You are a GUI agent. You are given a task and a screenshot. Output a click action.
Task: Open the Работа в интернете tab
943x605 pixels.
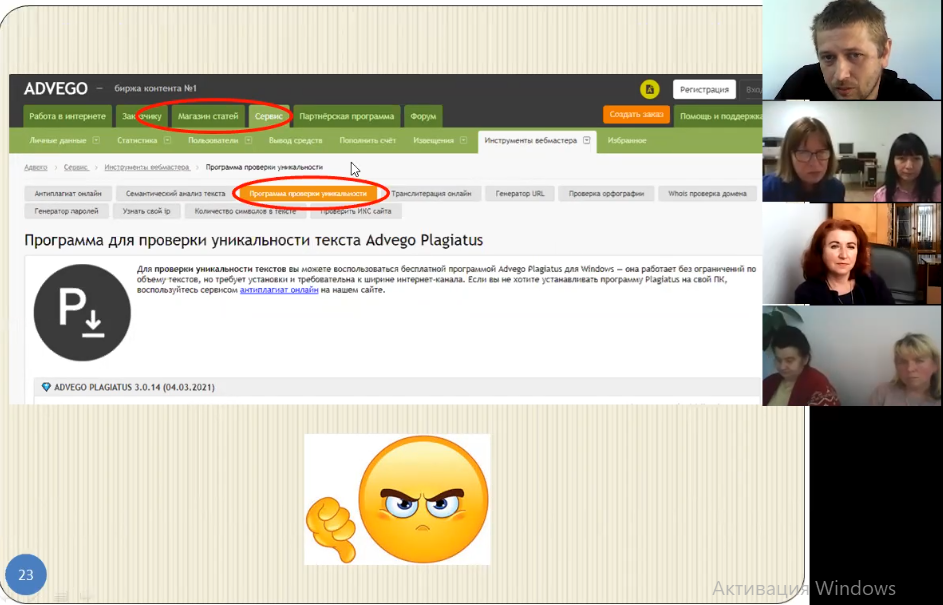coord(67,116)
